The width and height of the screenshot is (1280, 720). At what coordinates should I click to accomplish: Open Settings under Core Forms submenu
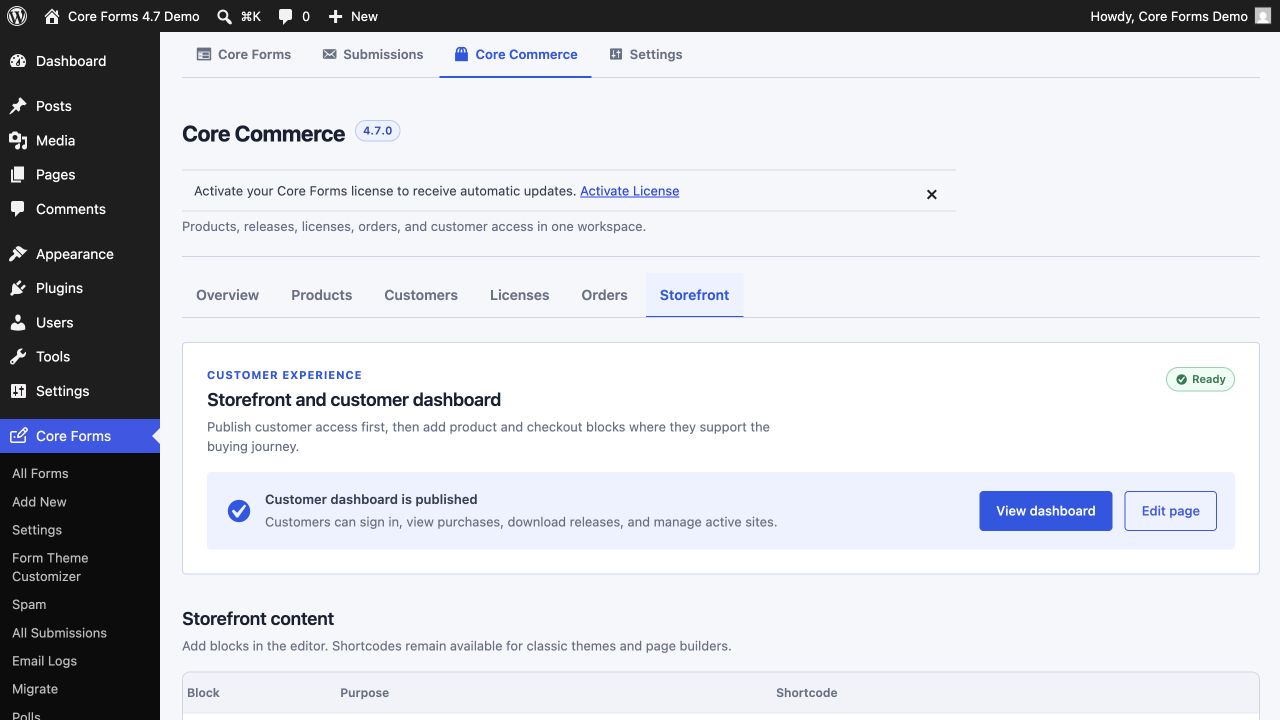tap(37, 530)
